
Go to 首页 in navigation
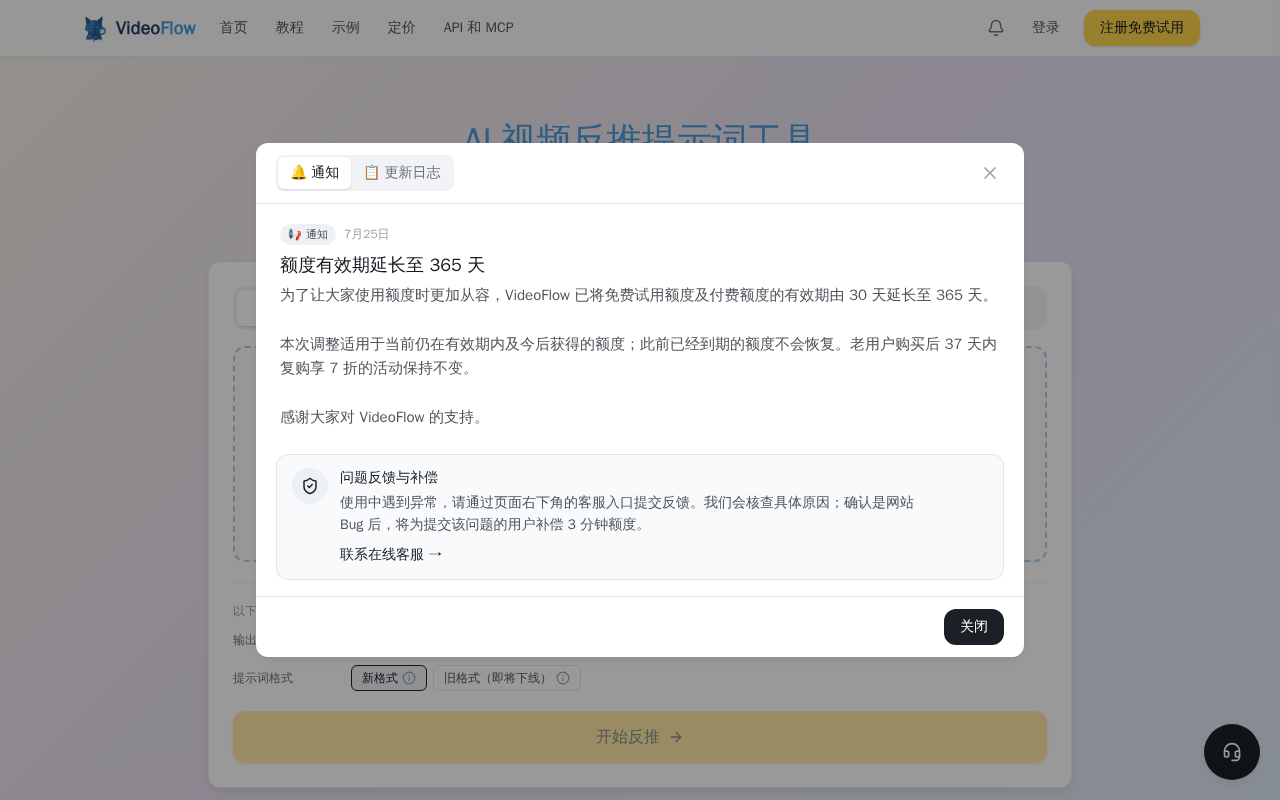[234, 28]
